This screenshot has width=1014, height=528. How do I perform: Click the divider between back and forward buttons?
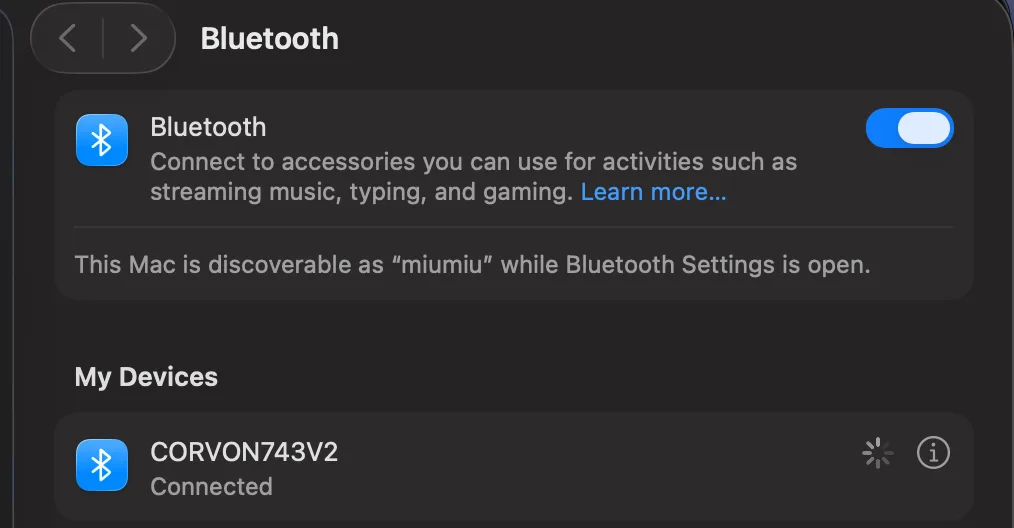tap(103, 38)
